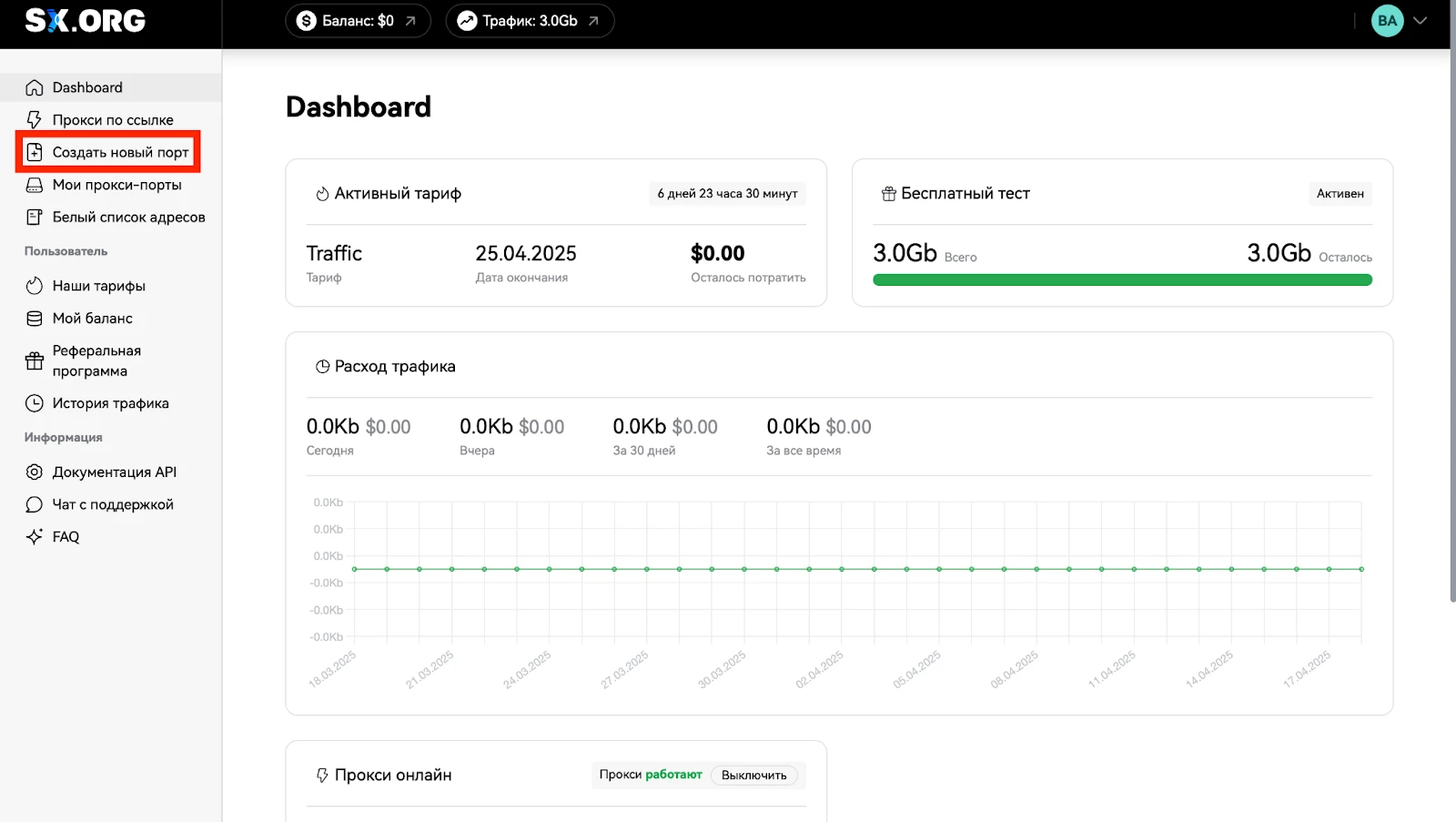Open Прокси по ссылке in sidebar
Image resolution: width=1456 pixels, height=822 pixels.
111,120
